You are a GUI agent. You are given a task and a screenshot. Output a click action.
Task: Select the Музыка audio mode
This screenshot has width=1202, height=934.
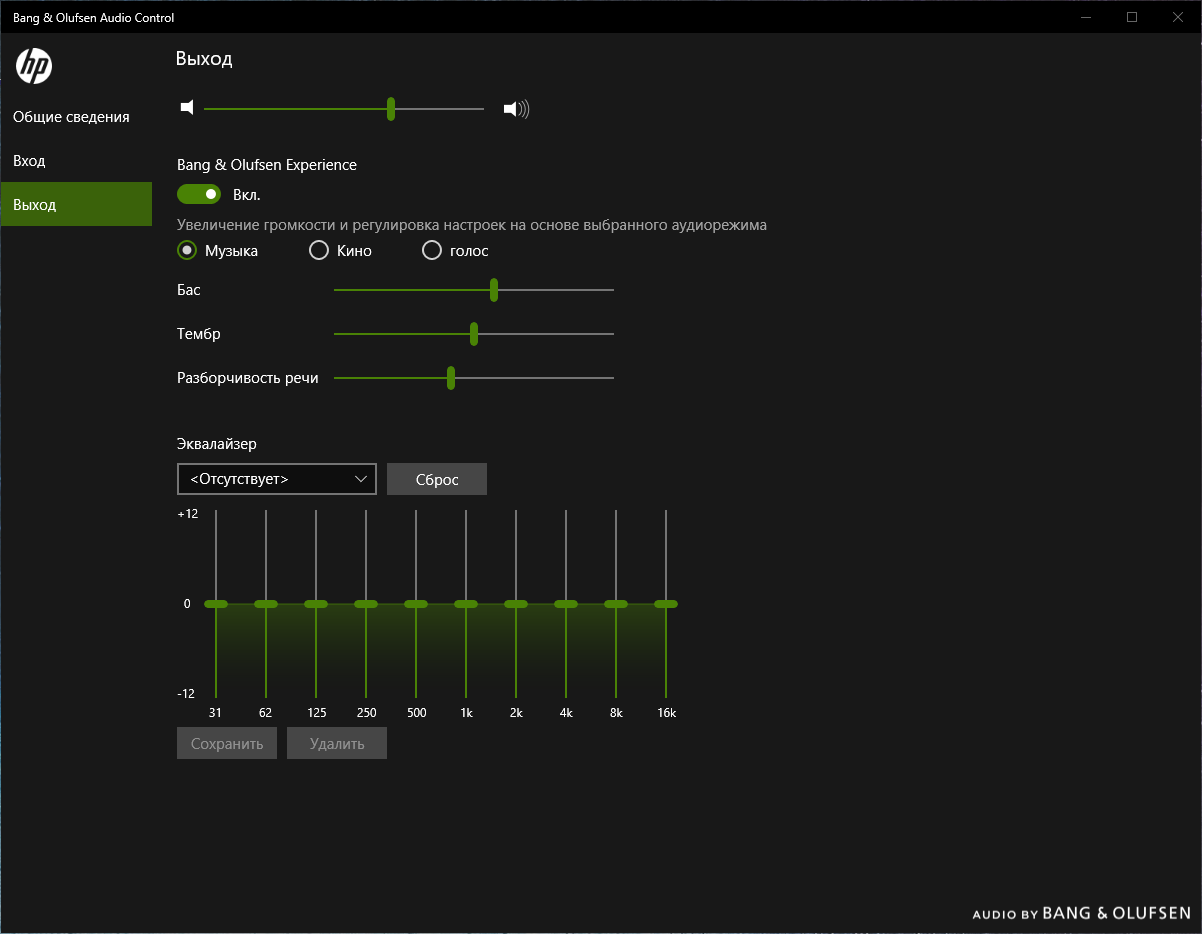point(187,251)
